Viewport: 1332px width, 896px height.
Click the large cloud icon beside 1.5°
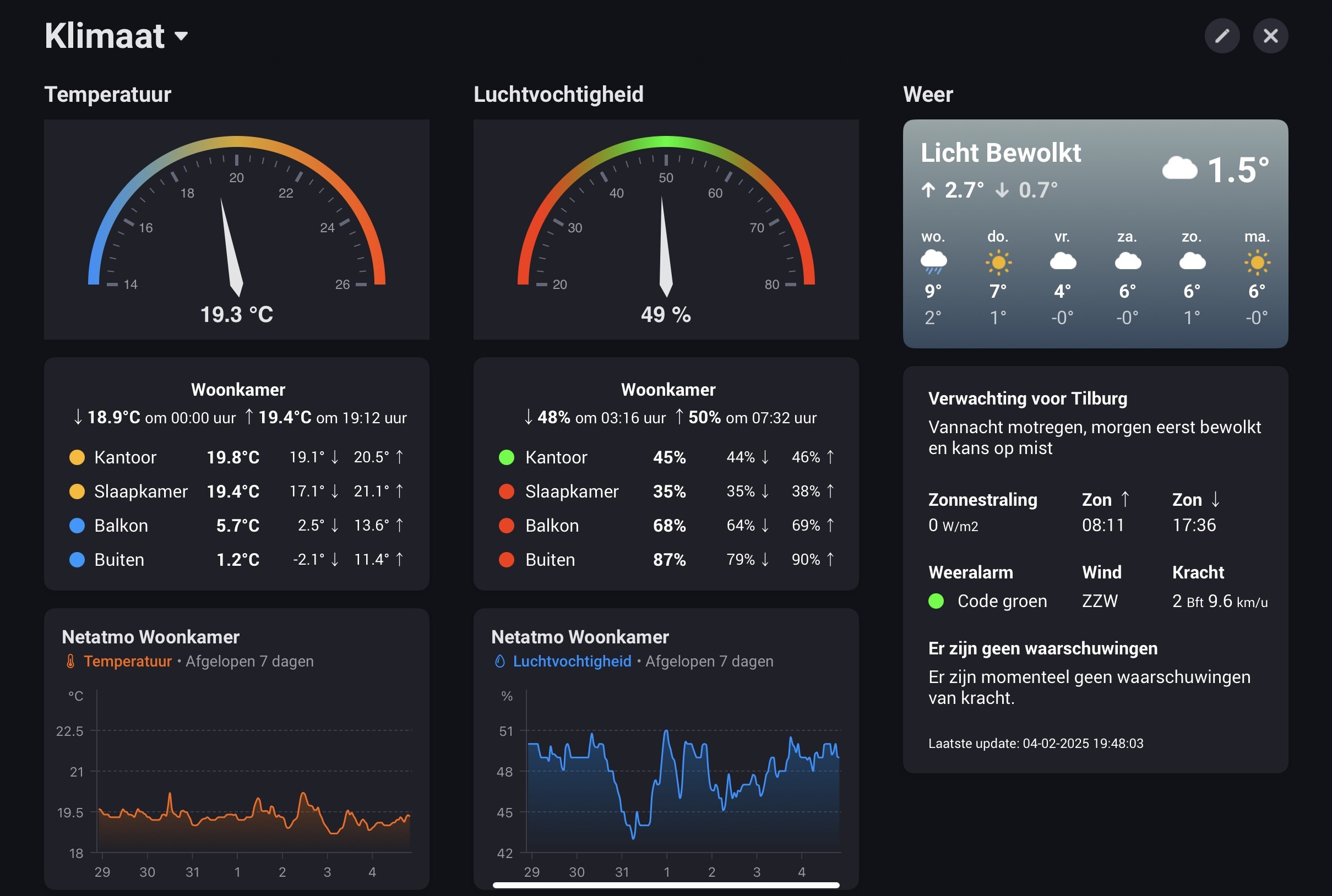pyautogui.click(x=1179, y=168)
